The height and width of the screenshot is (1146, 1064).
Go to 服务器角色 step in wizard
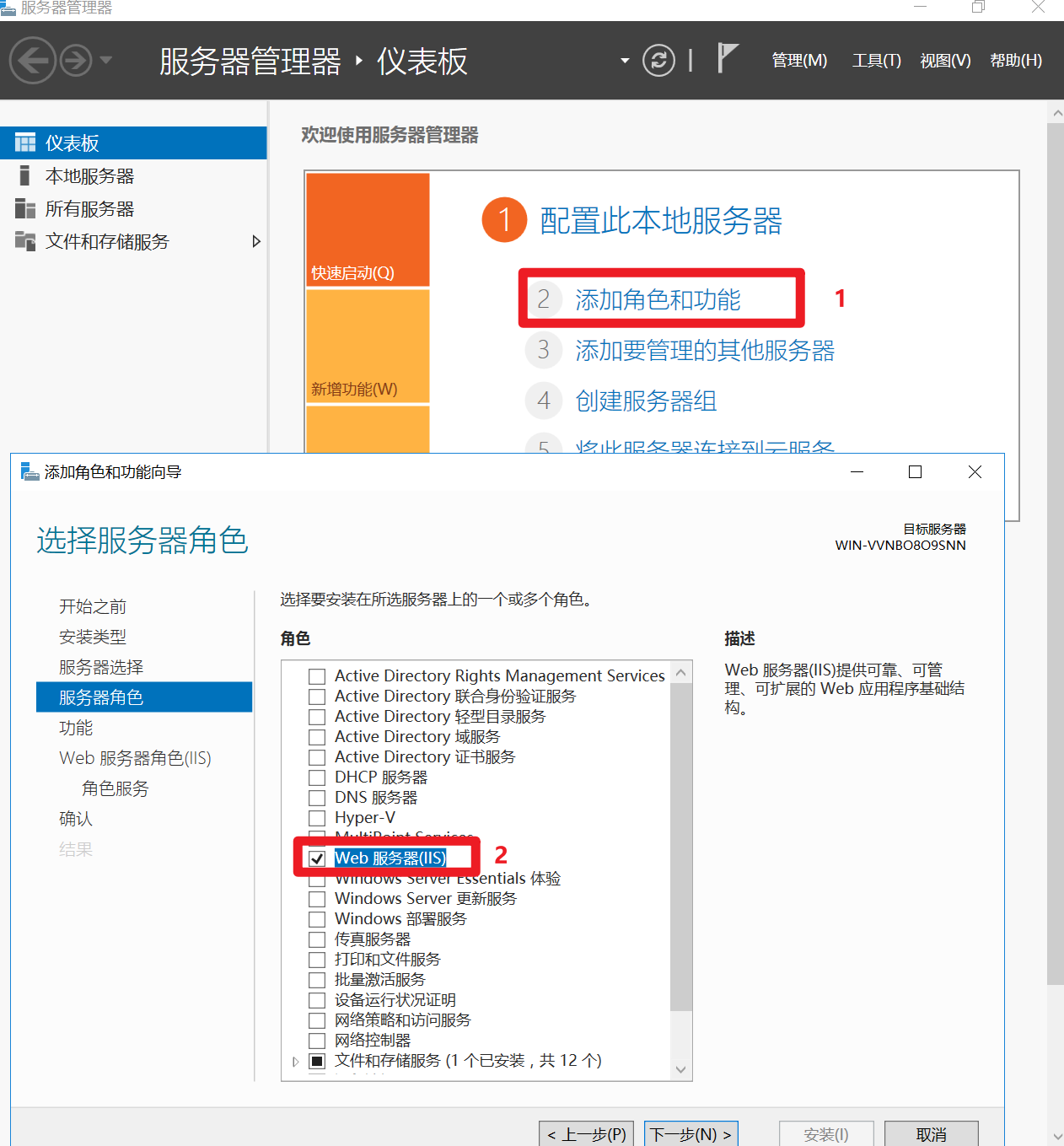click(144, 697)
